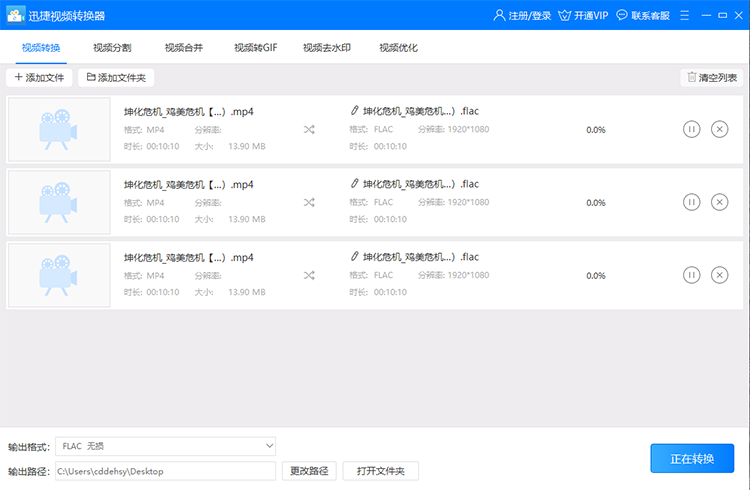
Task: Click the second video's camera thumbnail
Action: [x=59, y=202]
